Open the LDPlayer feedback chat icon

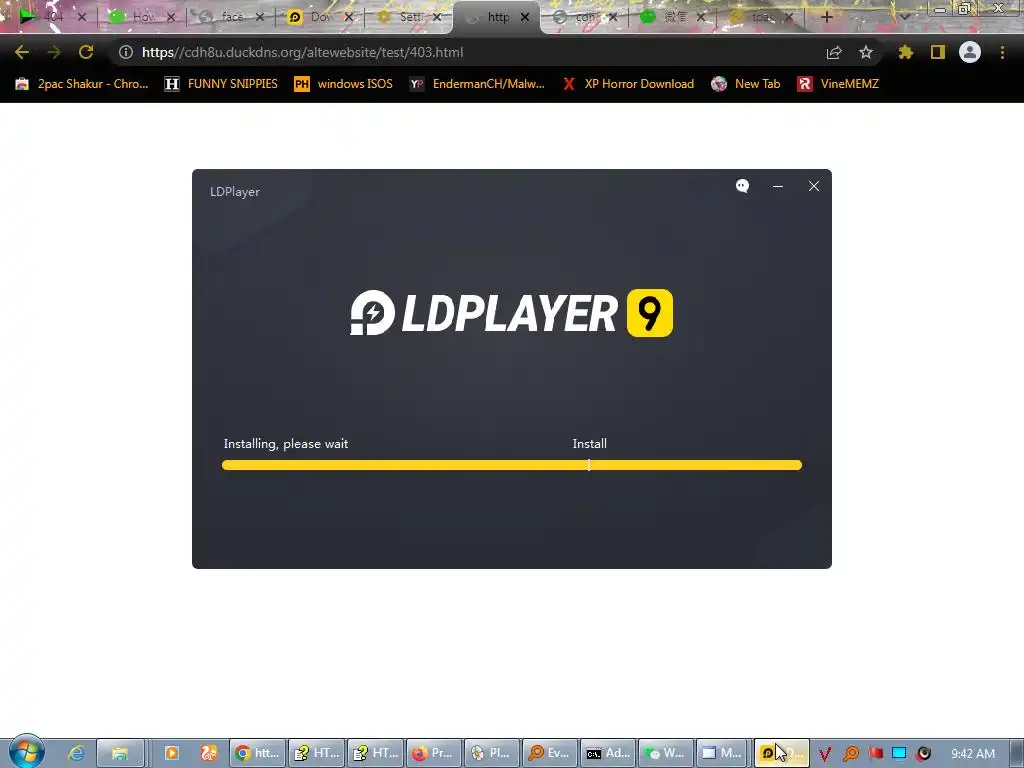[742, 186]
